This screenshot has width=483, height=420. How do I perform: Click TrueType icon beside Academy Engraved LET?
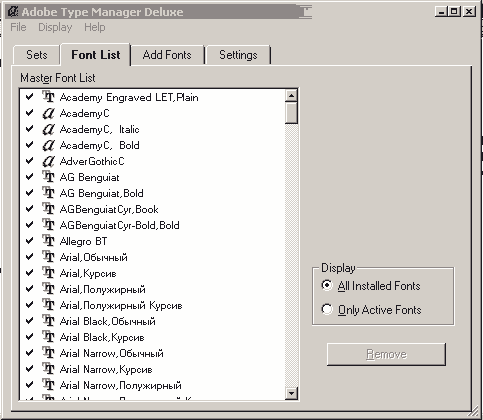click(x=48, y=97)
